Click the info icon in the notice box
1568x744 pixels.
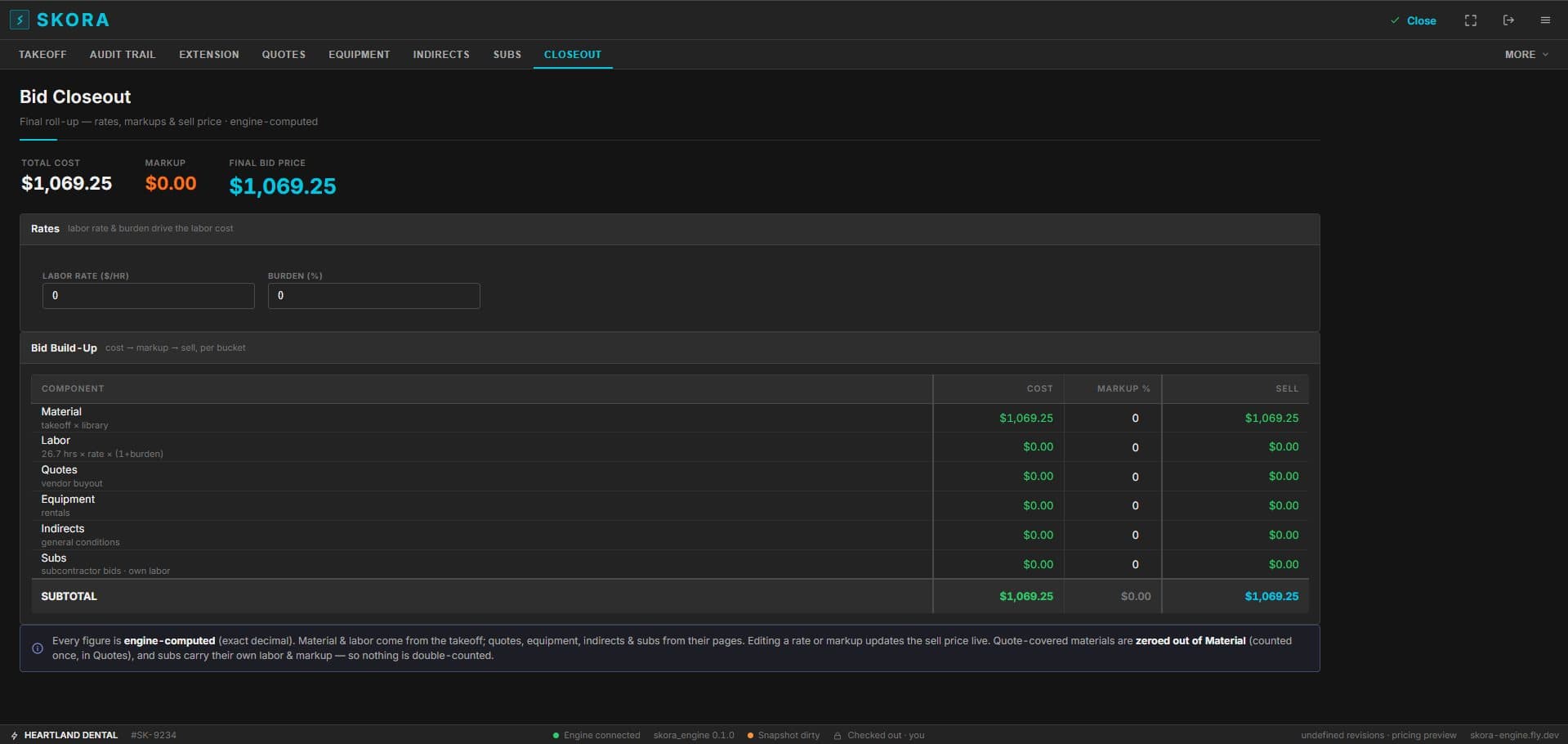pos(38,648)
